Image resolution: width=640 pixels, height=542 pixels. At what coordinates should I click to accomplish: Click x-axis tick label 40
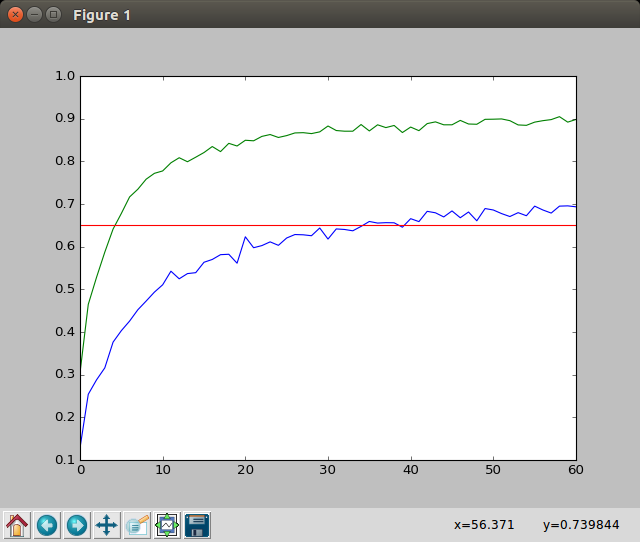[x=411, y=470]
